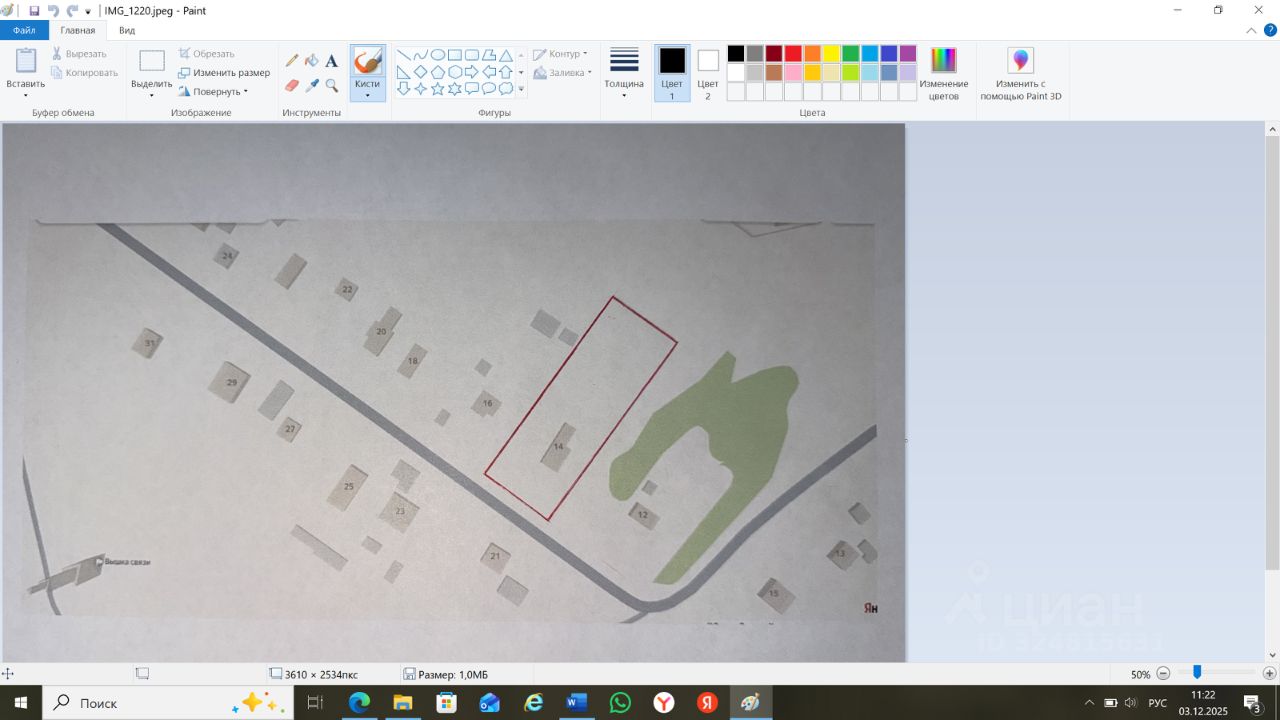Choose the Right arrow shape

point(472,72)
